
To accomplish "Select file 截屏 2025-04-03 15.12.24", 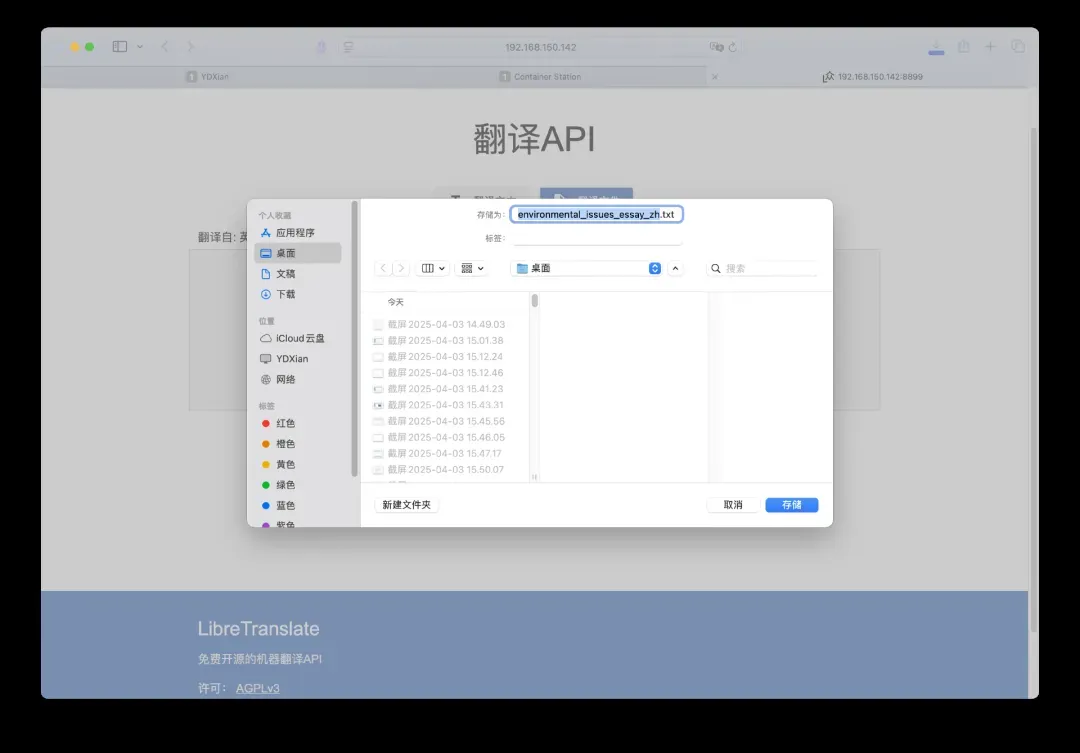I will (x=445, y=357).
